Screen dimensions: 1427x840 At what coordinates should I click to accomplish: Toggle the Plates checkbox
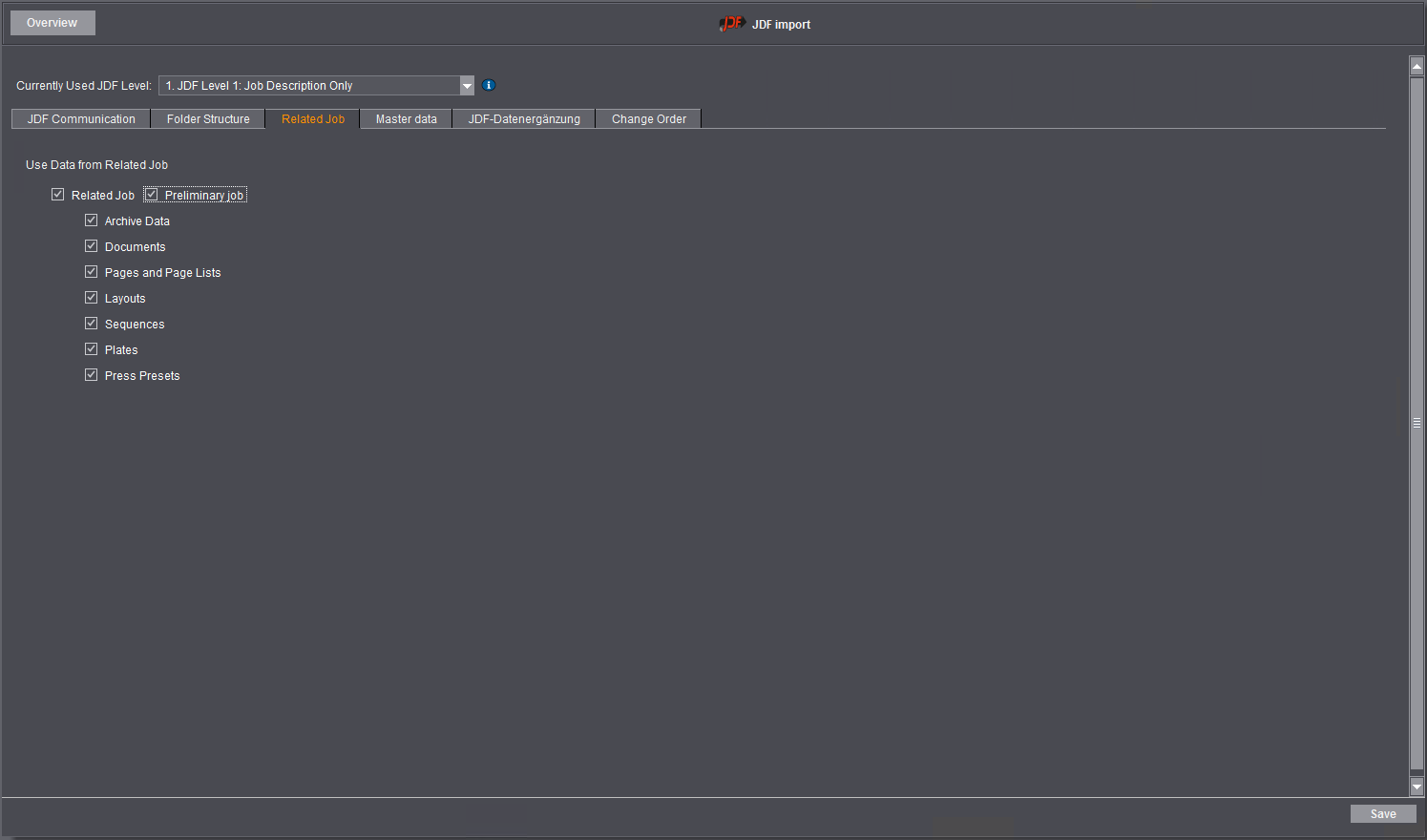[91, 348]
